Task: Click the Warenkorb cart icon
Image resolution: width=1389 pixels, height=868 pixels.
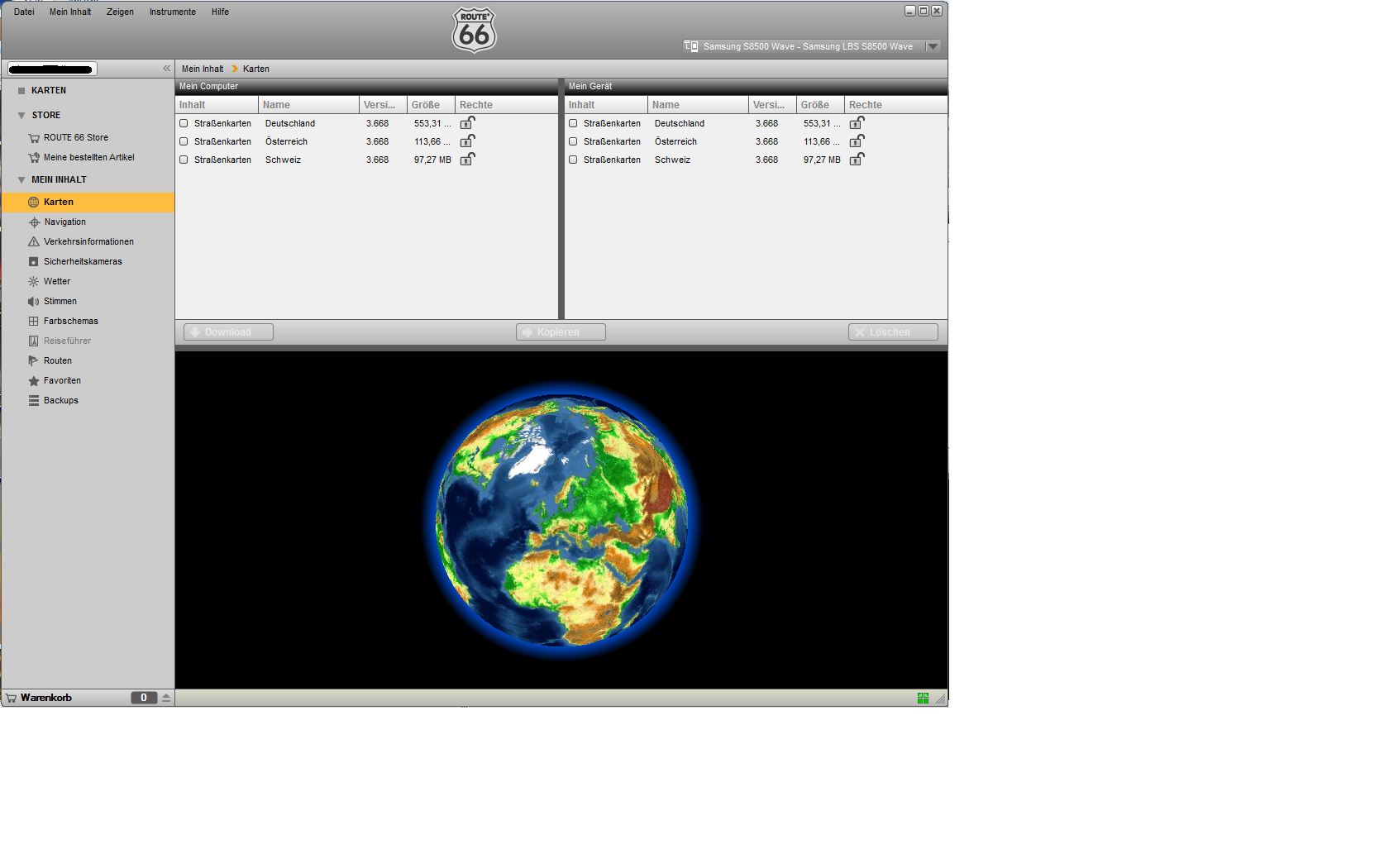Action: pyautogui.click(x=12, y=699)
